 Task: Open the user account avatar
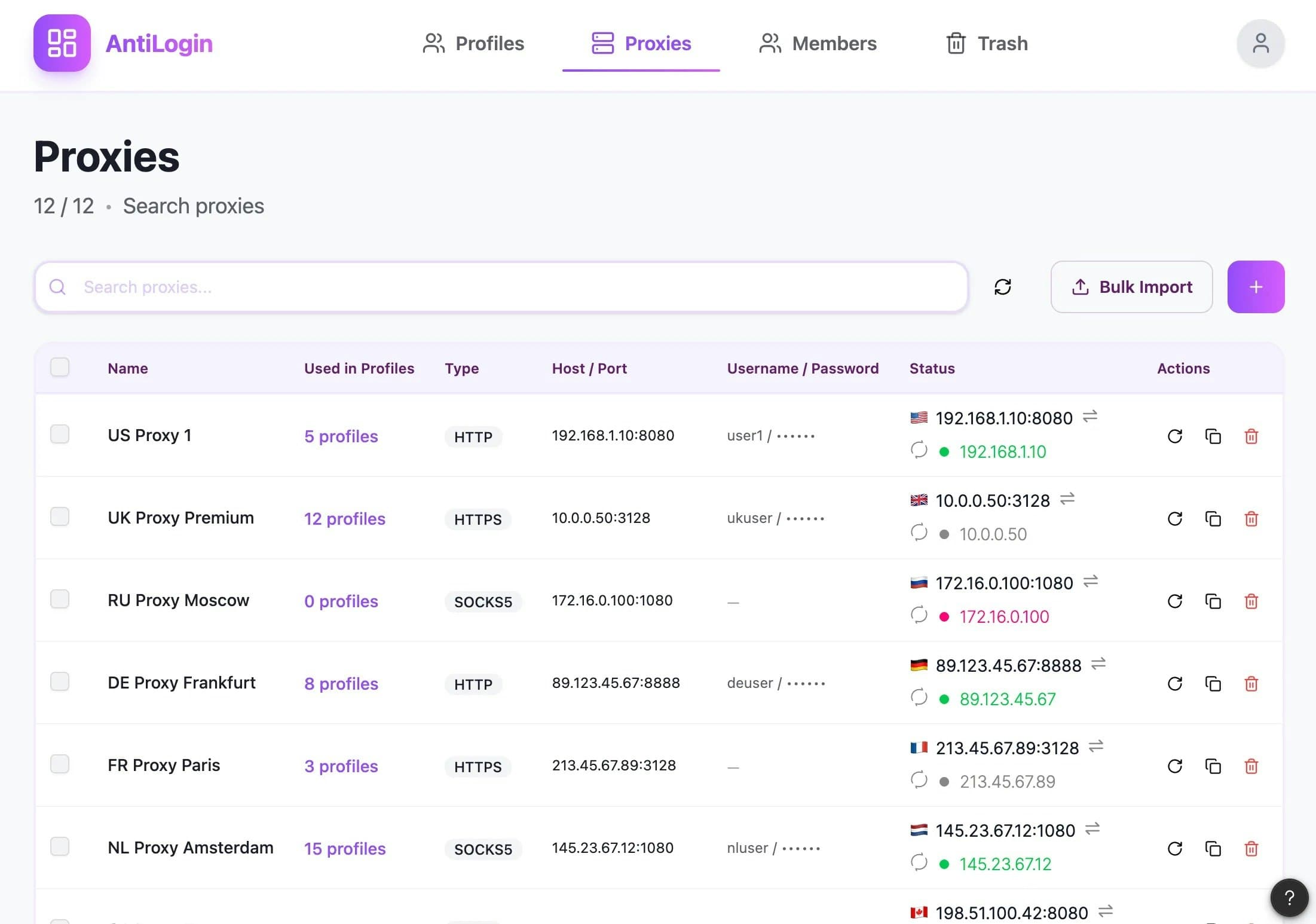[x=1260, y=43]
